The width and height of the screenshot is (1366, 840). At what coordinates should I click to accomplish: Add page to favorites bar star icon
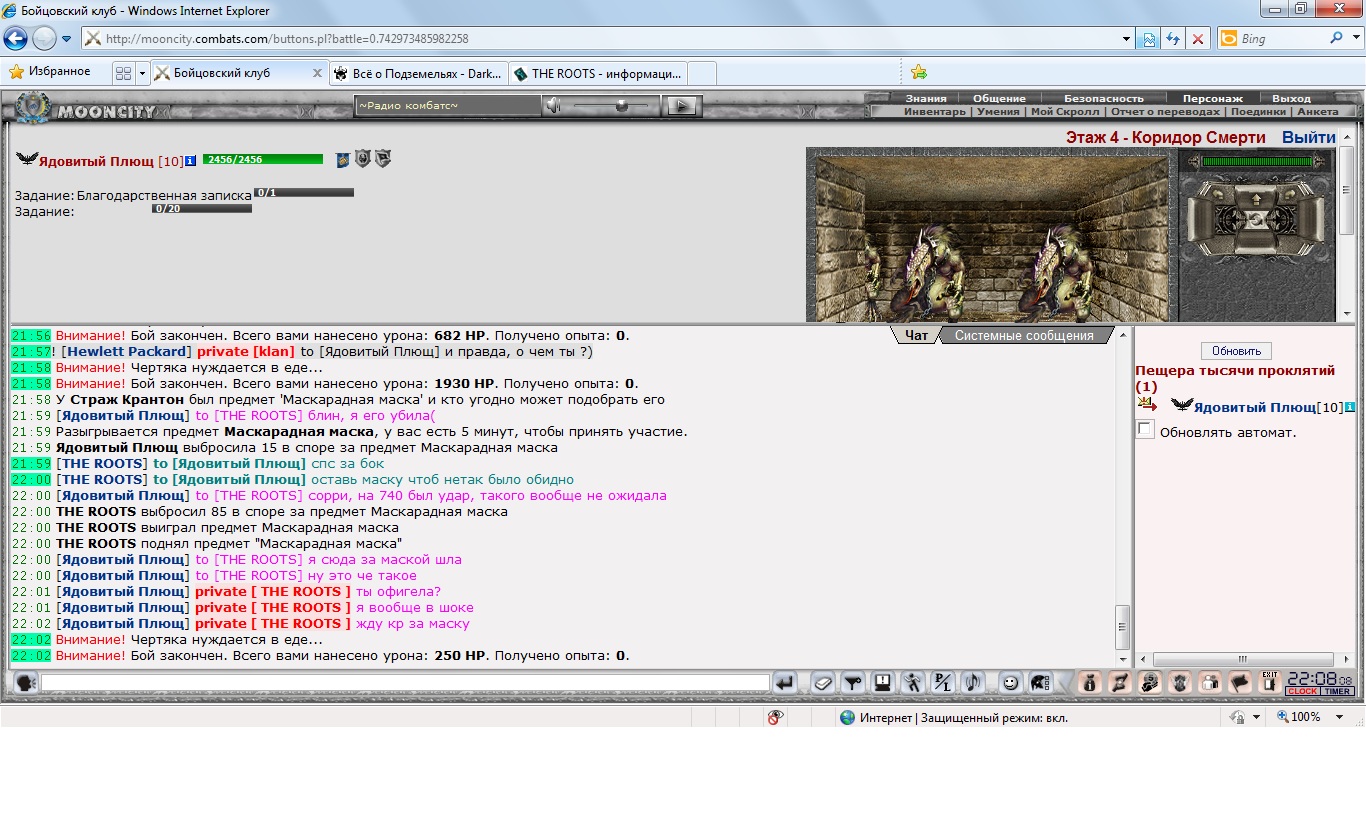(x=919, y=72)
